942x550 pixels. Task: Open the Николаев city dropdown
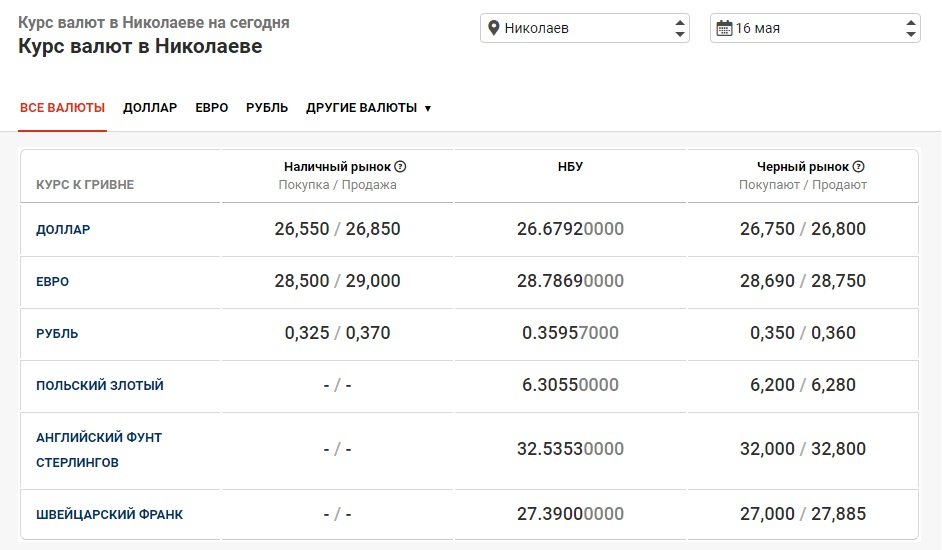click(x=585, y=28)
